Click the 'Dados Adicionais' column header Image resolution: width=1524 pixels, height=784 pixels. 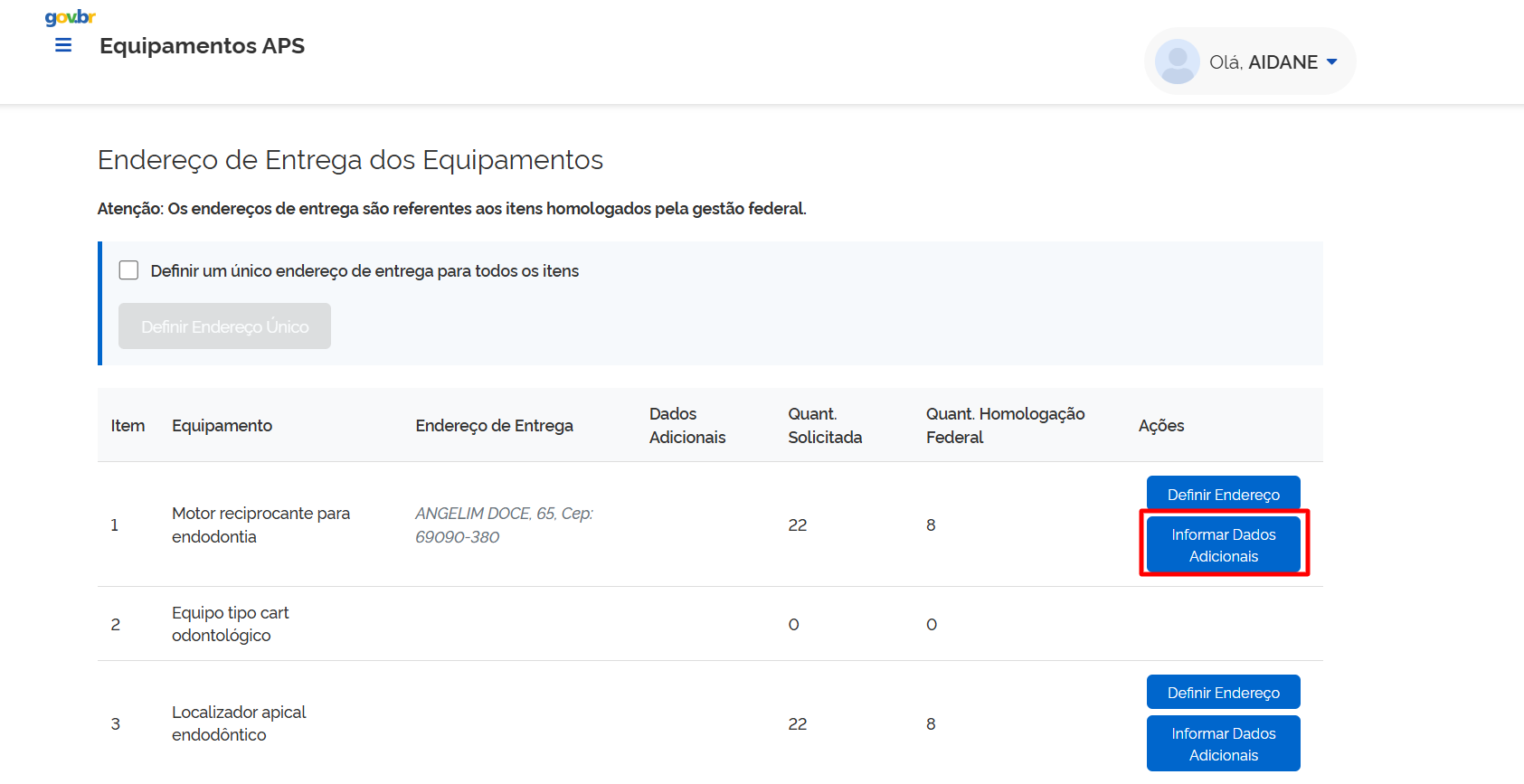686,426
